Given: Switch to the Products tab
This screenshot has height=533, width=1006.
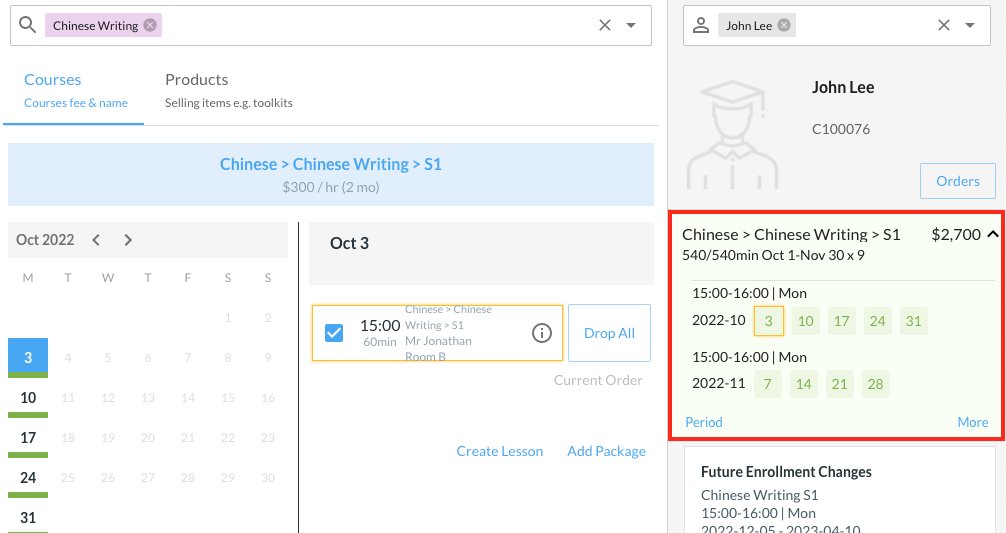Looking at the screenshot, I should [x=197, y=80].
